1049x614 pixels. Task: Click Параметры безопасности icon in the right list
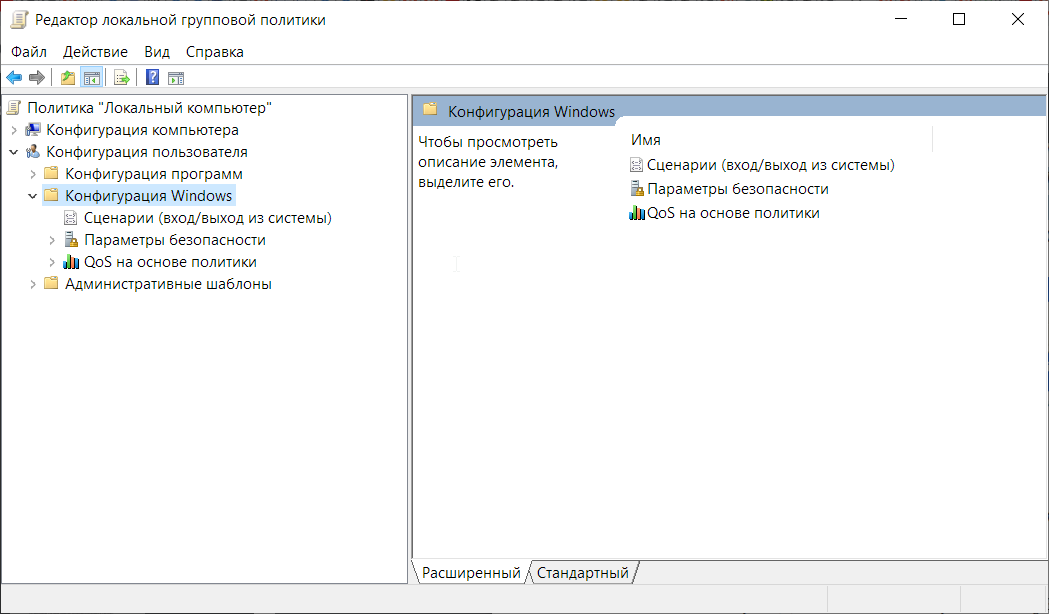[637, 189]
